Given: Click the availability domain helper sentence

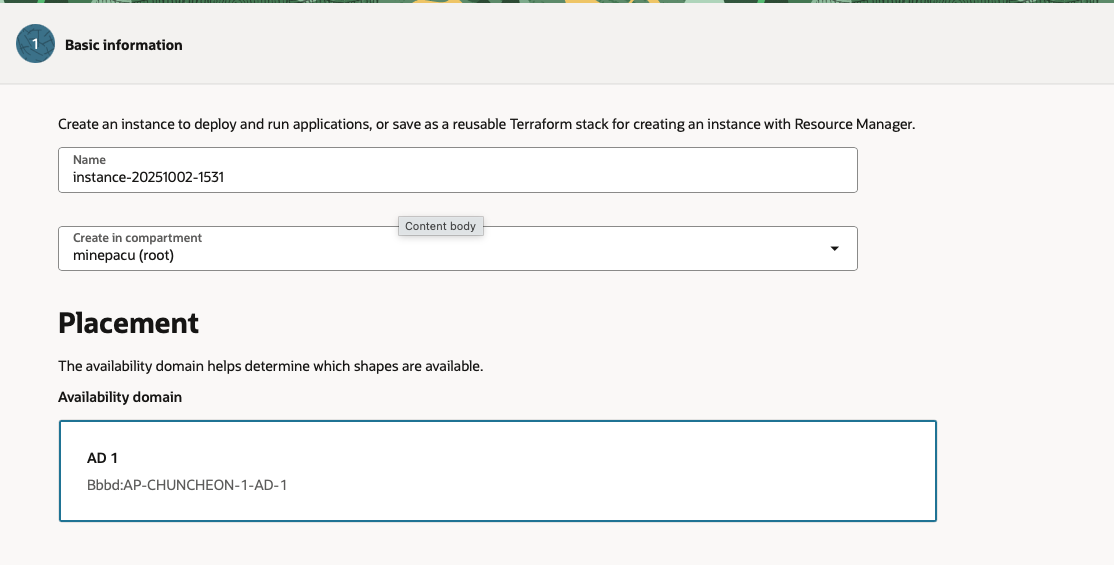Looking at the screenshot, I should click(270, 366).
